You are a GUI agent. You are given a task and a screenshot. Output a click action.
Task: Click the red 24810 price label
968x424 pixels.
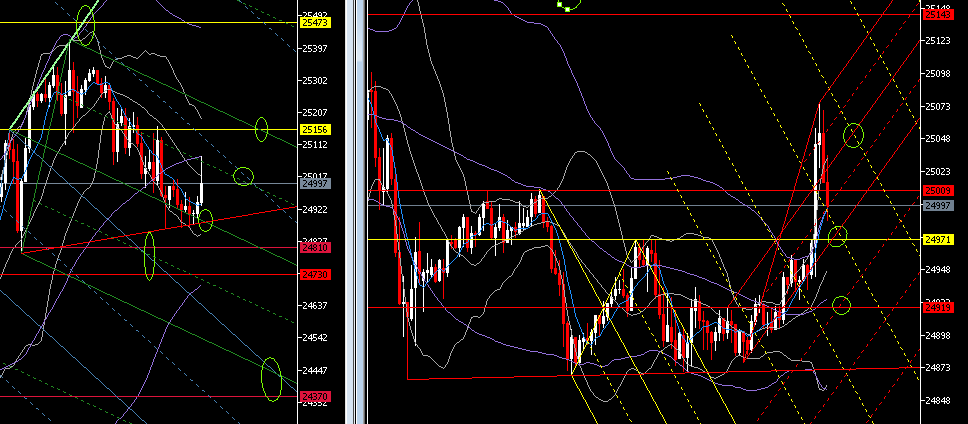click(x=315, y=247)
